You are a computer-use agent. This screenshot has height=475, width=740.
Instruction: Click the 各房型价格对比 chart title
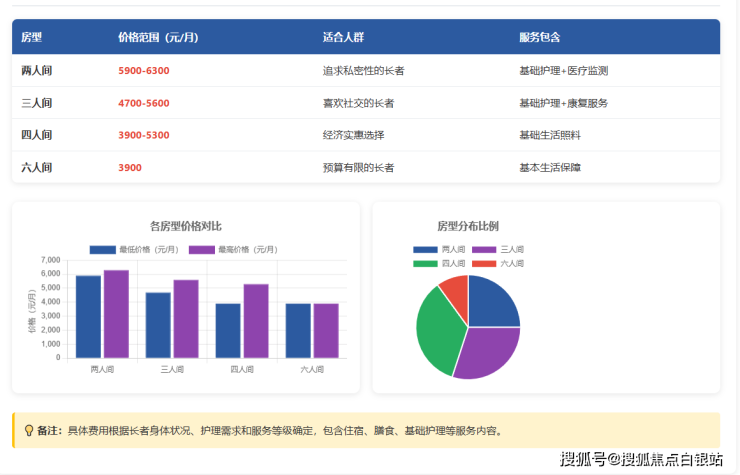click(x=185, y=226)
